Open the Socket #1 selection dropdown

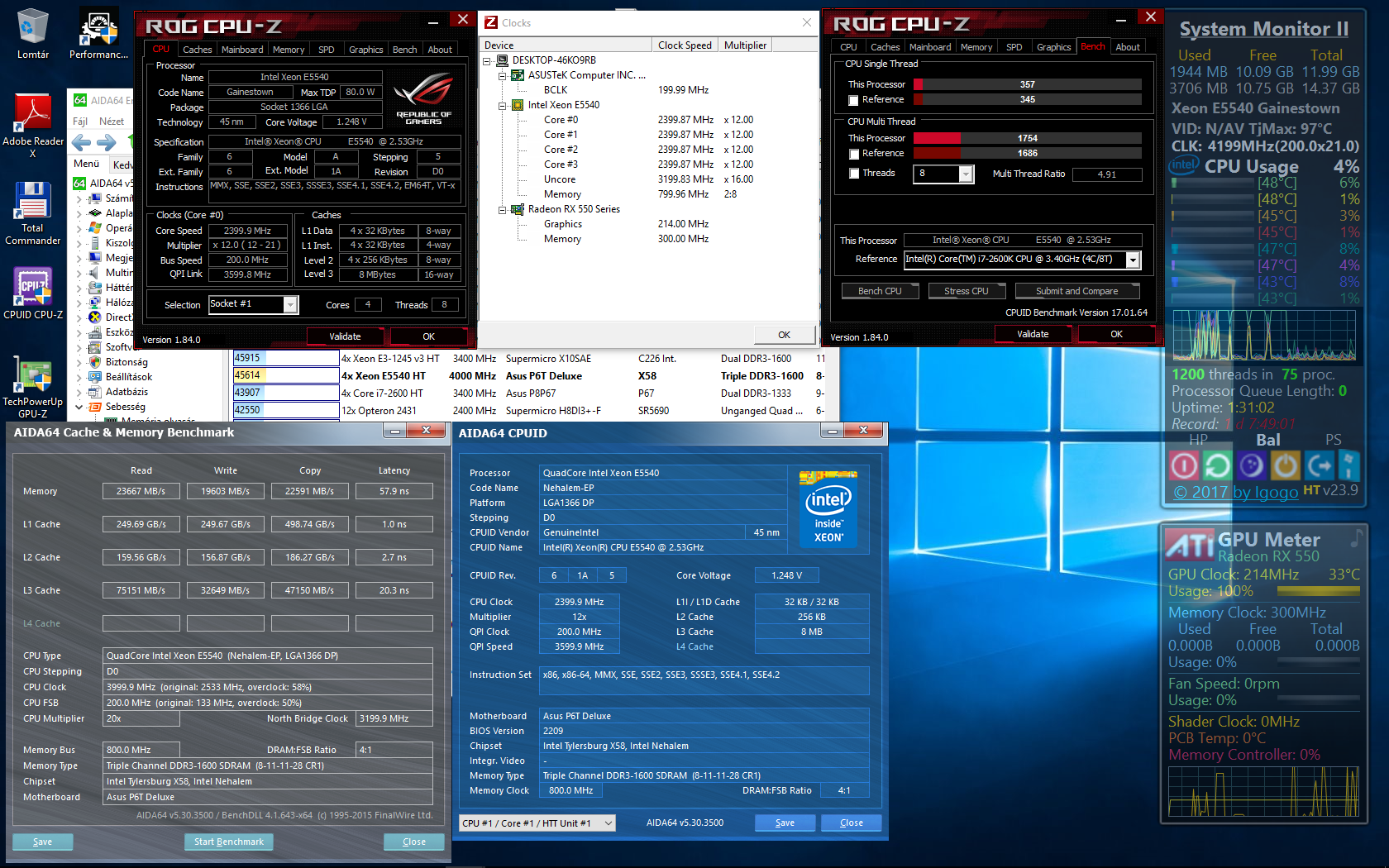coord(290,304)
